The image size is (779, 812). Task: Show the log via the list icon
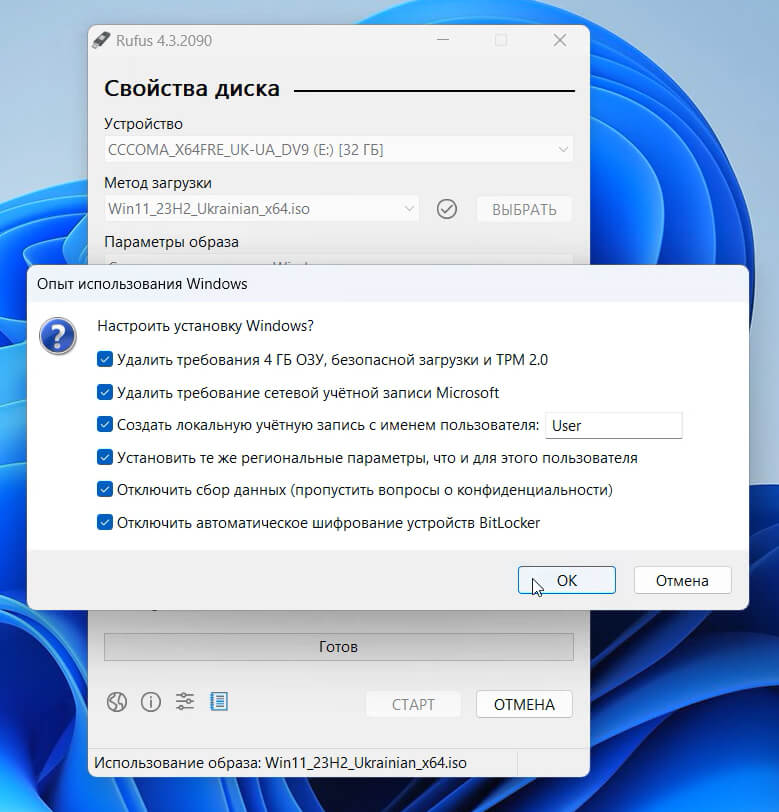219,702
